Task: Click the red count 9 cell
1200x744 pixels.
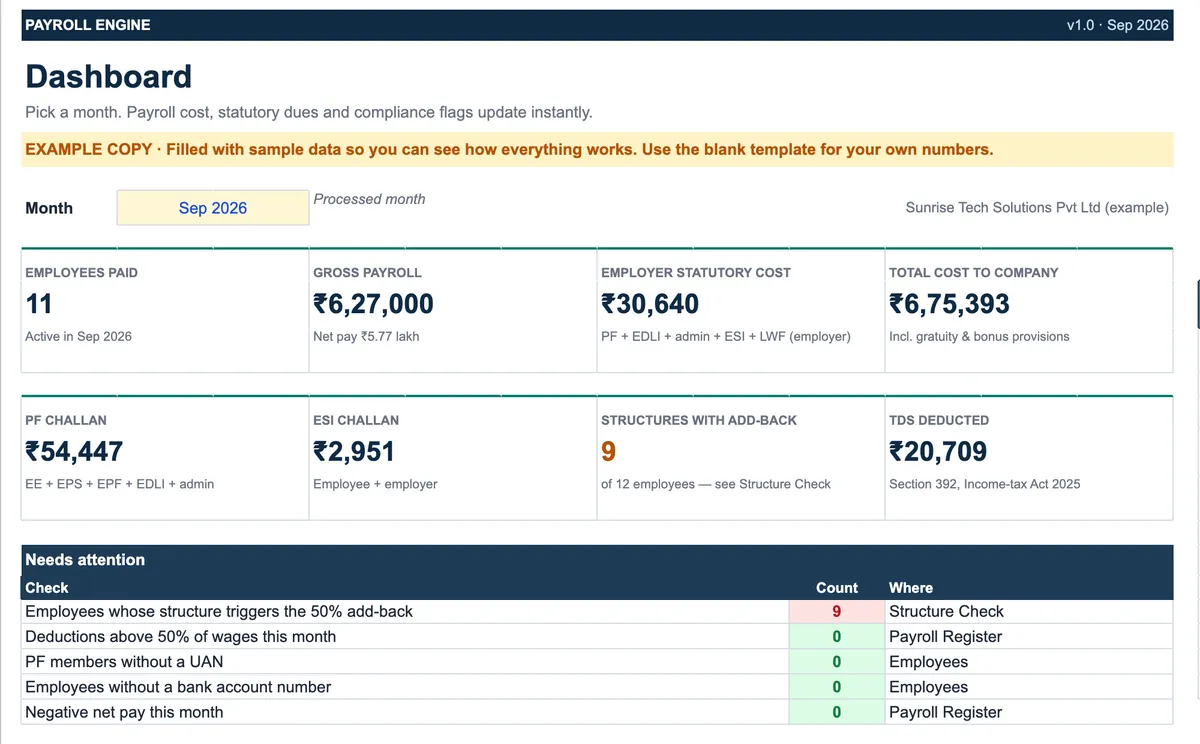Action: click(x=837, y=611)
